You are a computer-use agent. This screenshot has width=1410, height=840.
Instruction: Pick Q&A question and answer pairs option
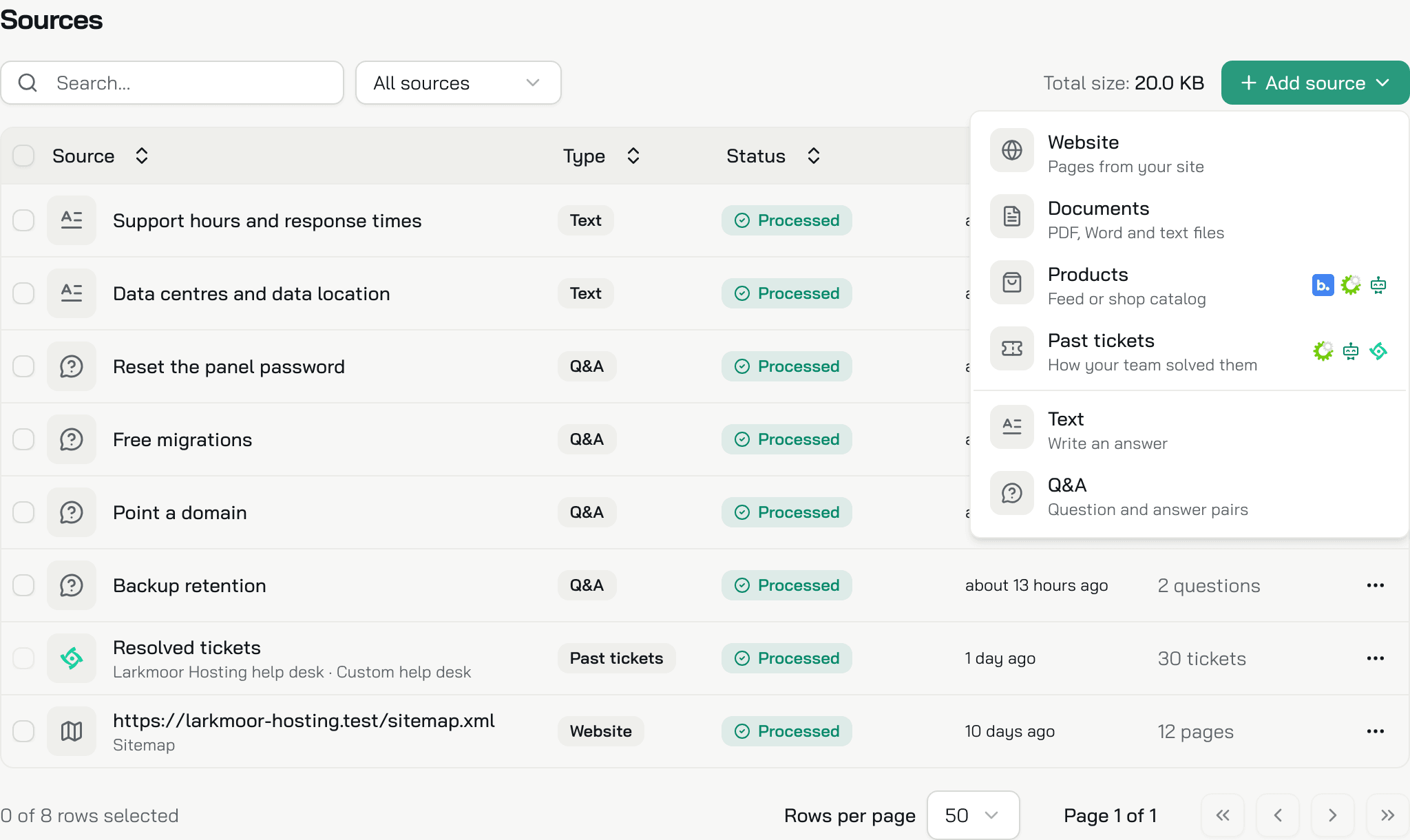pyautogui.click(x=1189, y=496)
